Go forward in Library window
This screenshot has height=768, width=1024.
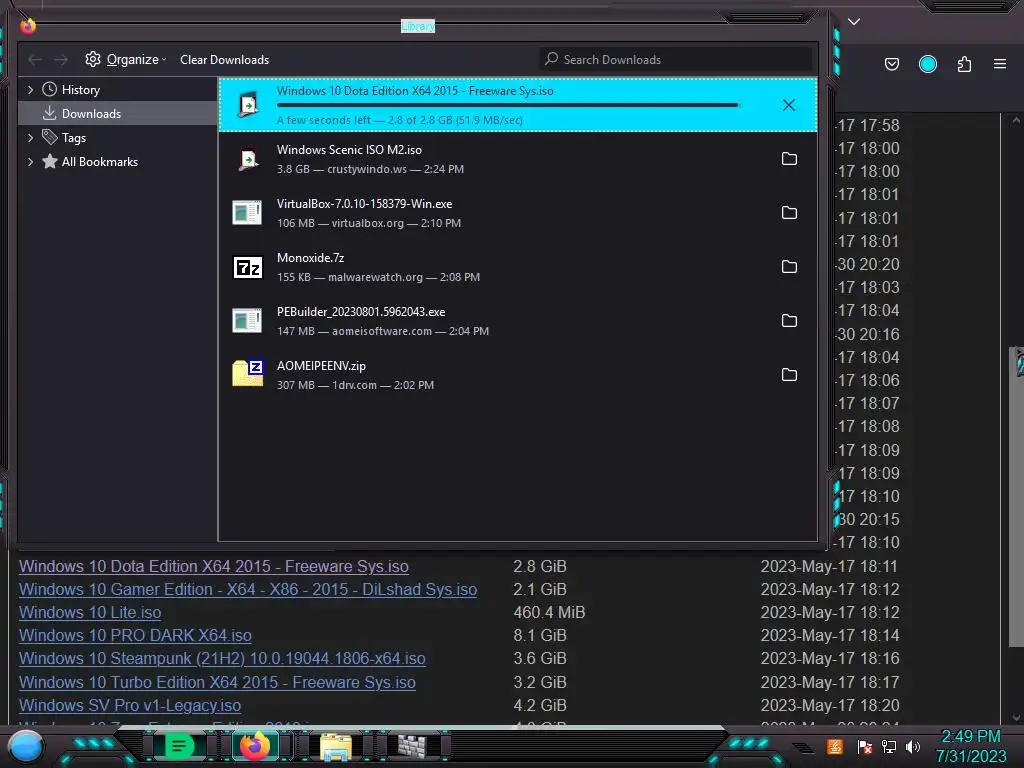pyautogui.click(x=61, y=60)
